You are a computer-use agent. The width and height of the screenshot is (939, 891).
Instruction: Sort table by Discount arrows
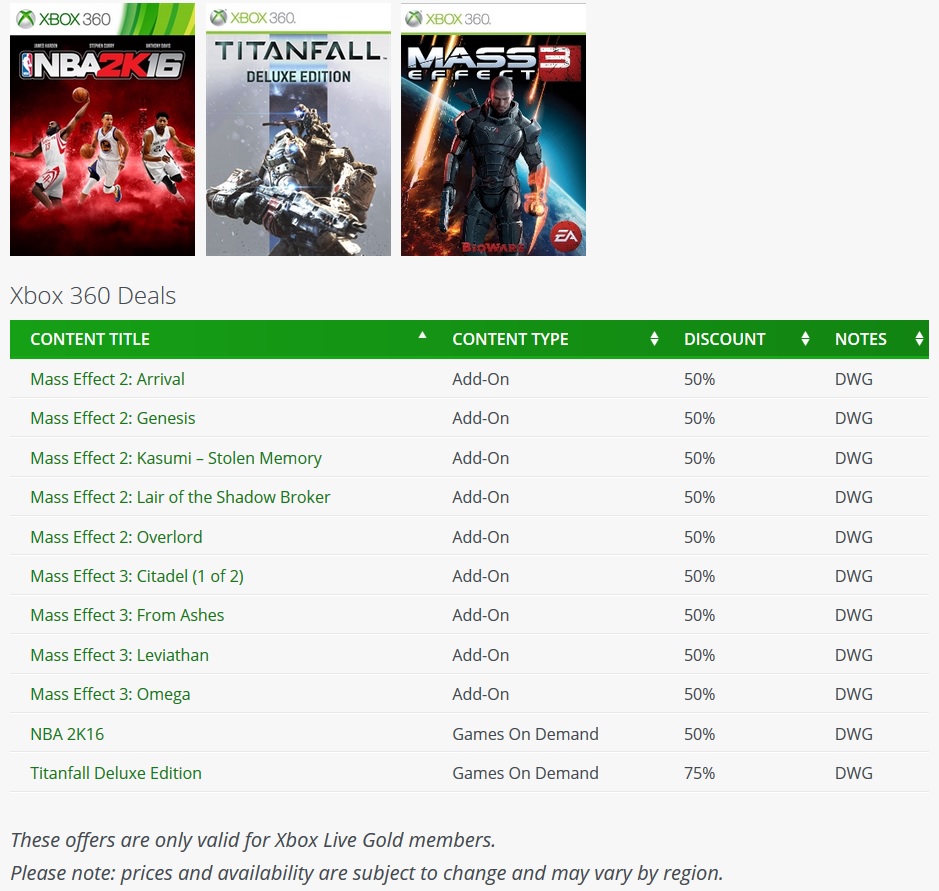point(805,339)
